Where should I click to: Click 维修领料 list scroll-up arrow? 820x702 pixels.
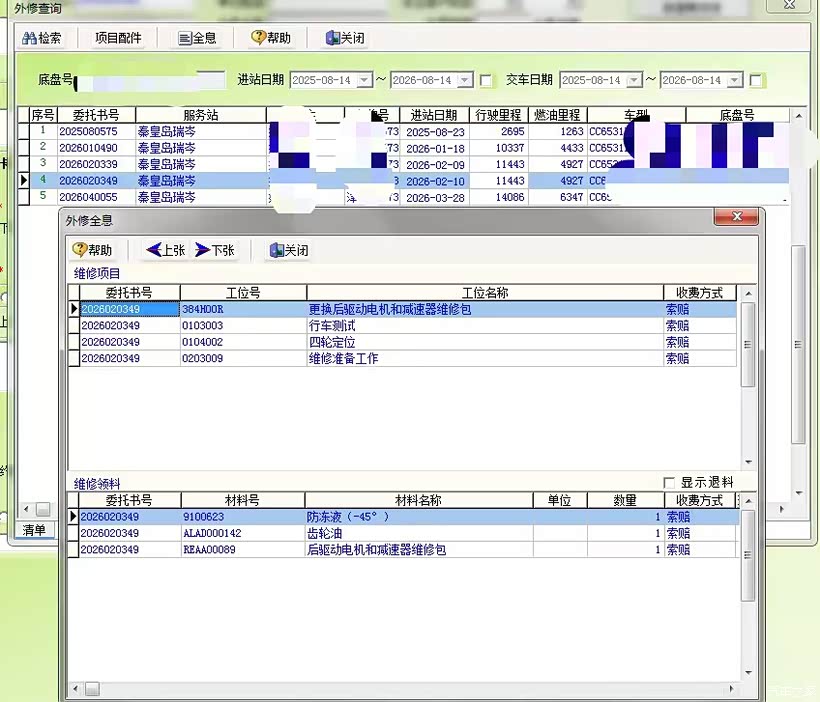[748, 501]
